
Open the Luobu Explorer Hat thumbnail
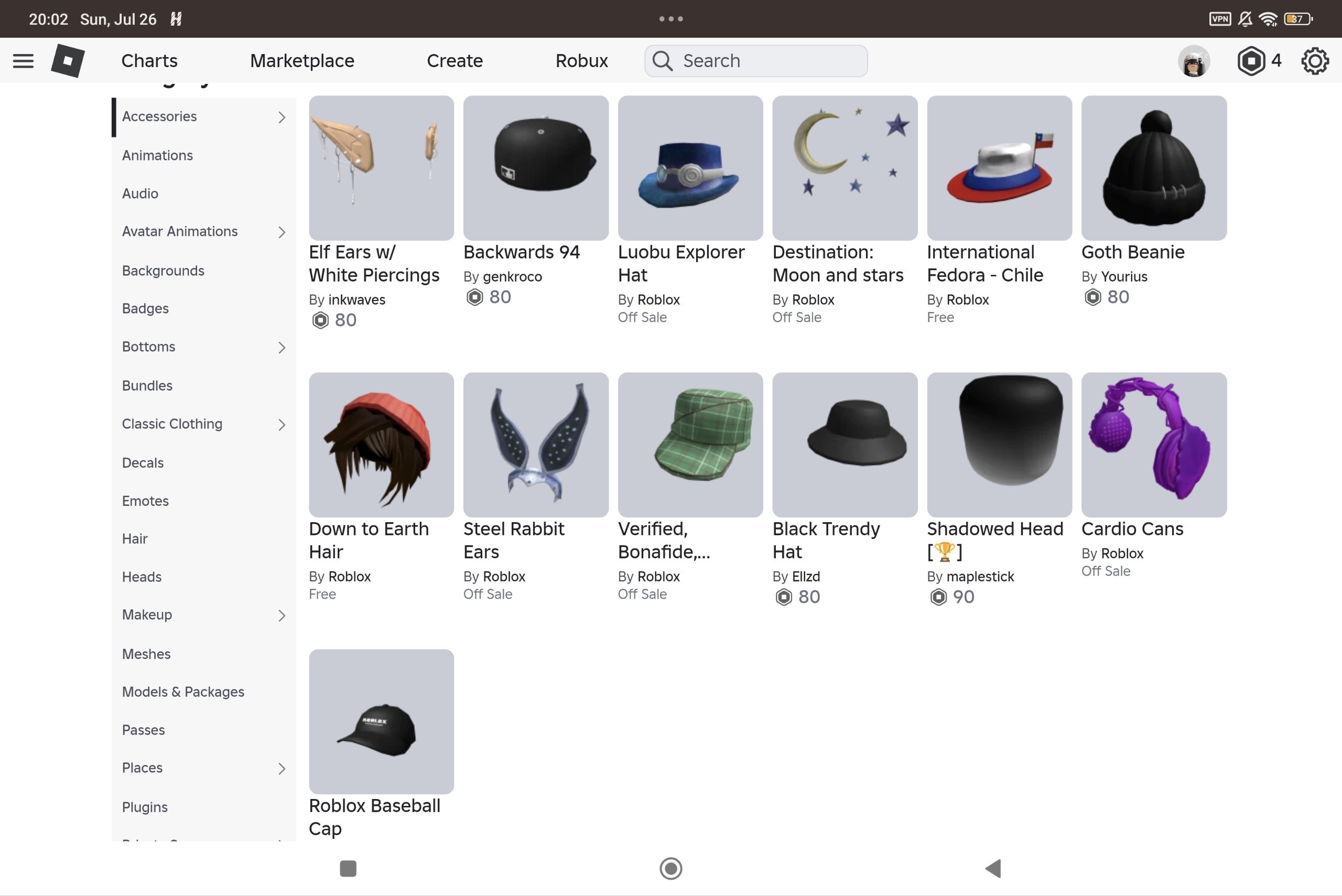click(x=690, y=168)
